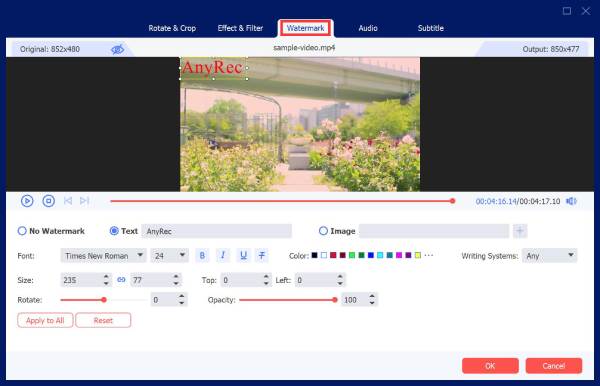Toggle bold text formatting
The height and width of the screenshot is (386, 600).
pyautogui.click(x=202, y=256)
